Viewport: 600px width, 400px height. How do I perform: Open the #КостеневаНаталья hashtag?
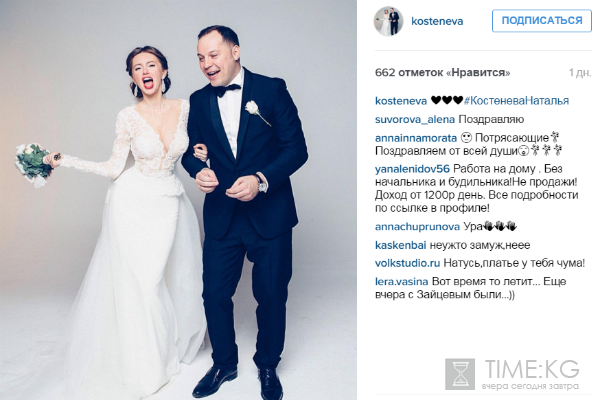point(516,101)
